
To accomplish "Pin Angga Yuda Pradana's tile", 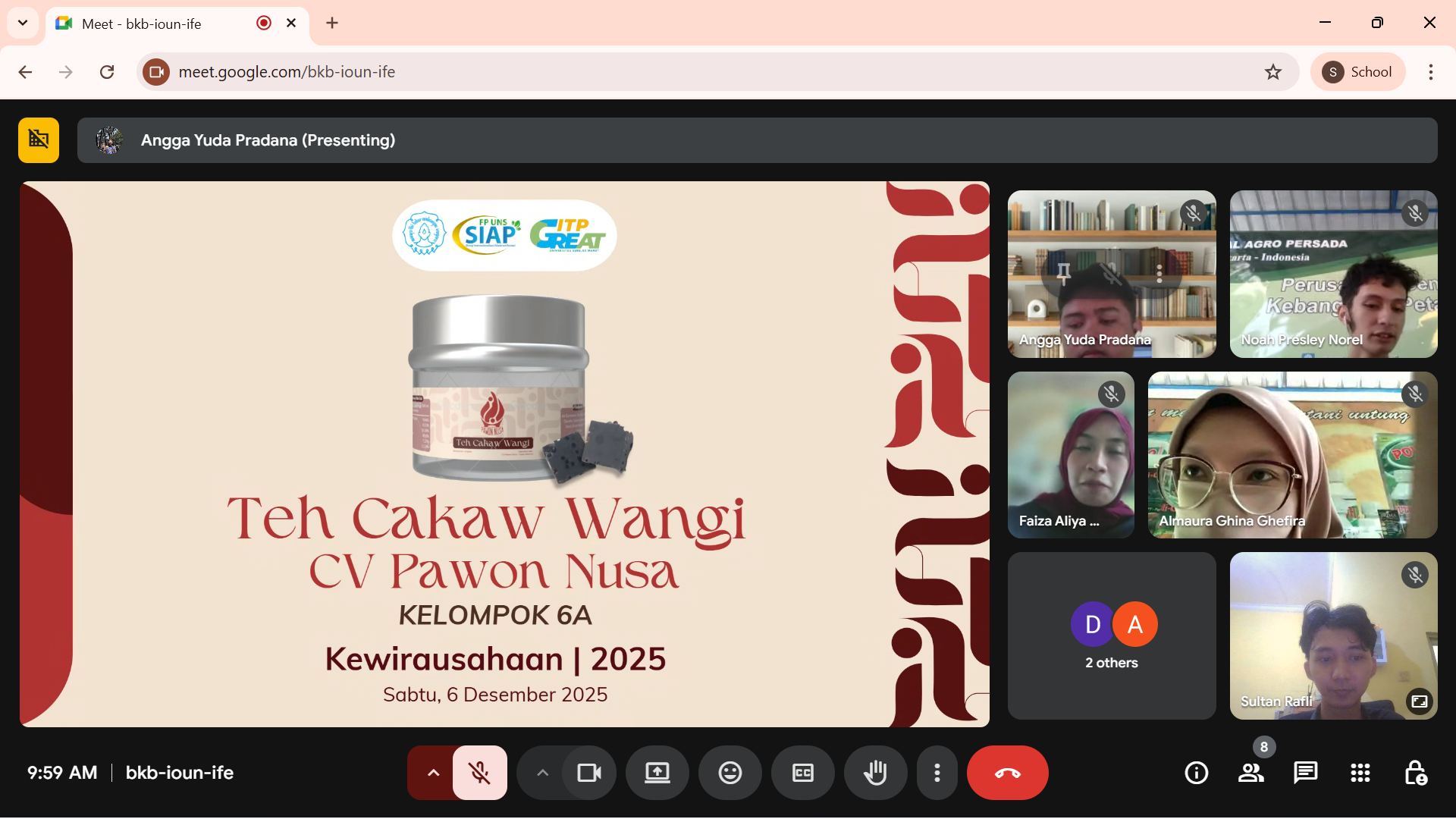I will (1064, 274).
